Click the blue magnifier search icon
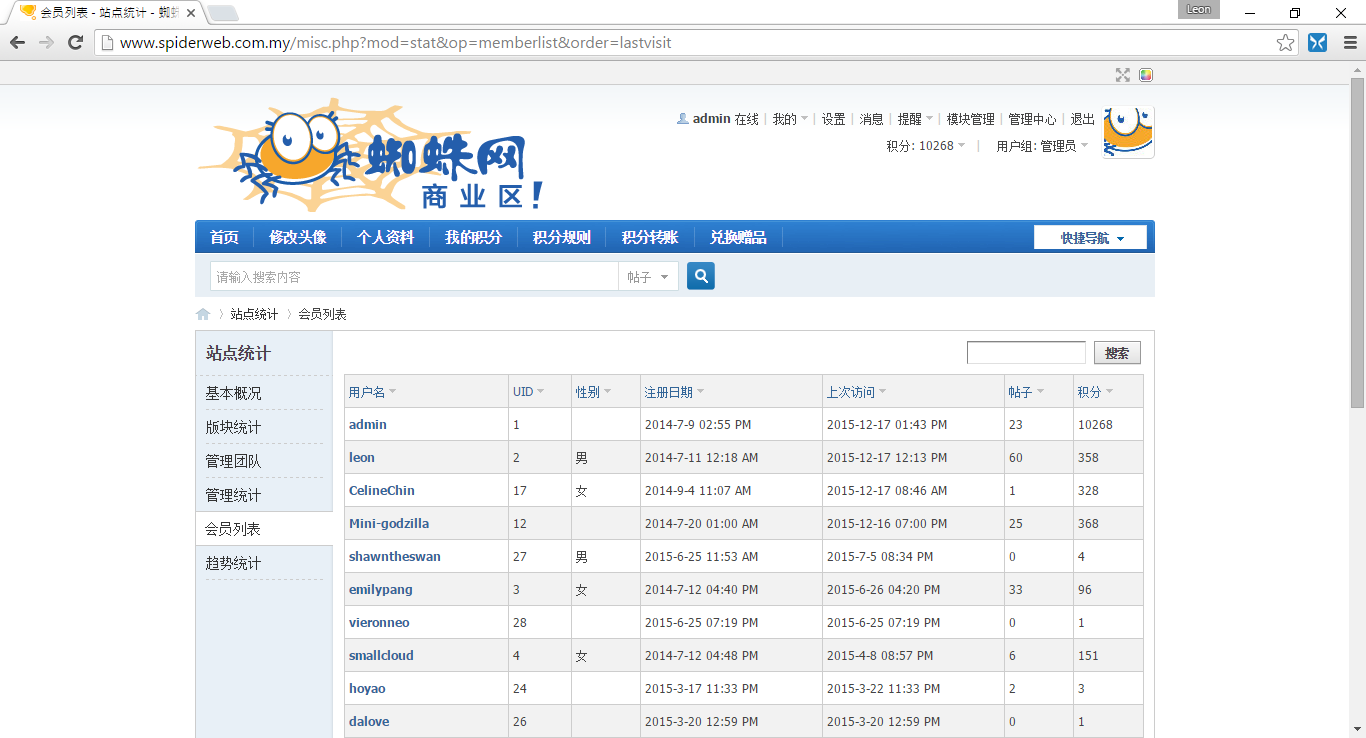The width and height of the screenshot is (1366, 738). pos(700,276)
